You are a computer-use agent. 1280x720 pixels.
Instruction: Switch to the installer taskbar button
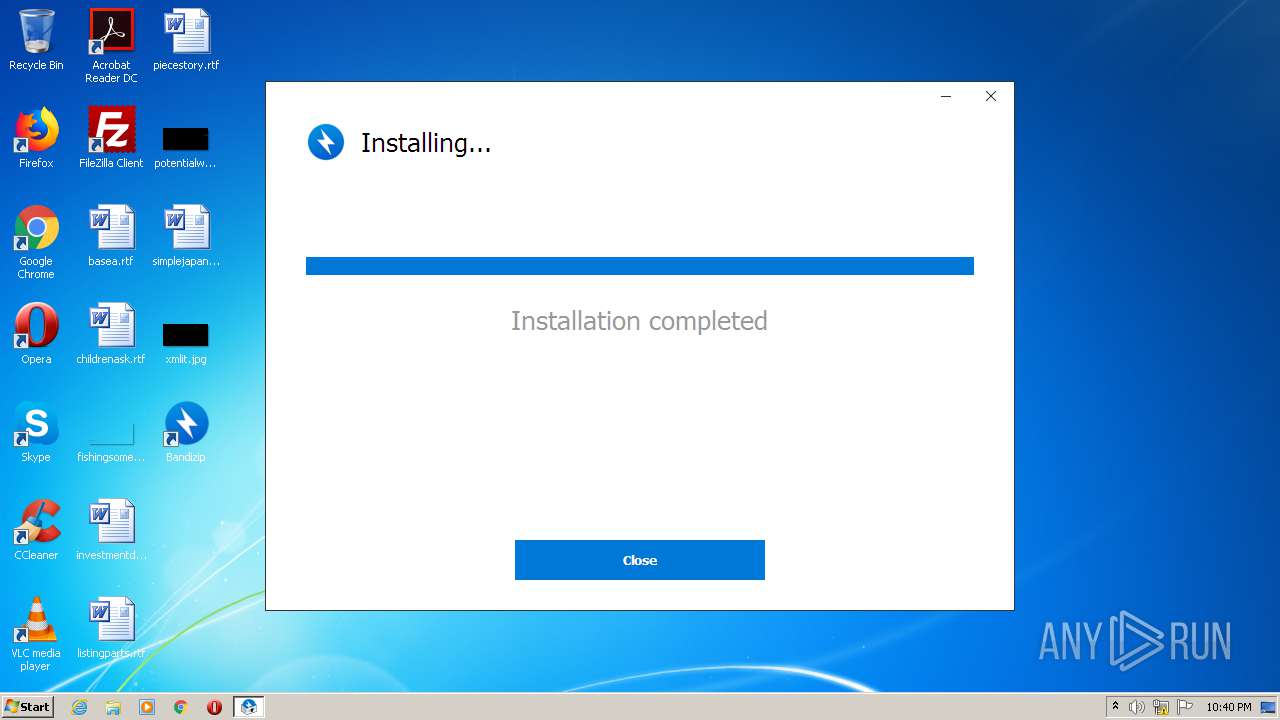pos(248,707)
